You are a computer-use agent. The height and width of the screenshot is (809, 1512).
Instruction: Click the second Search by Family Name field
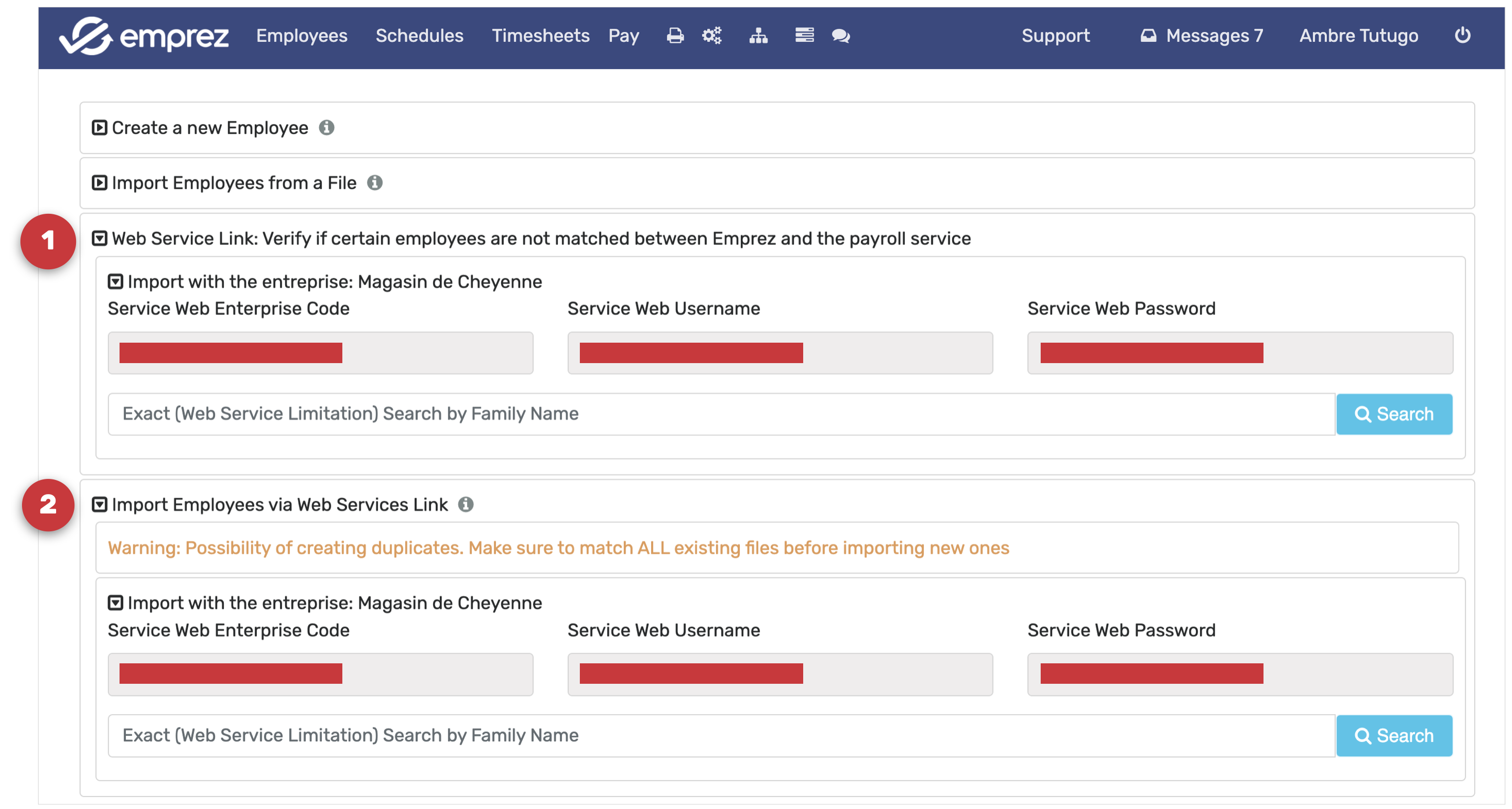(x=721, y=735)
